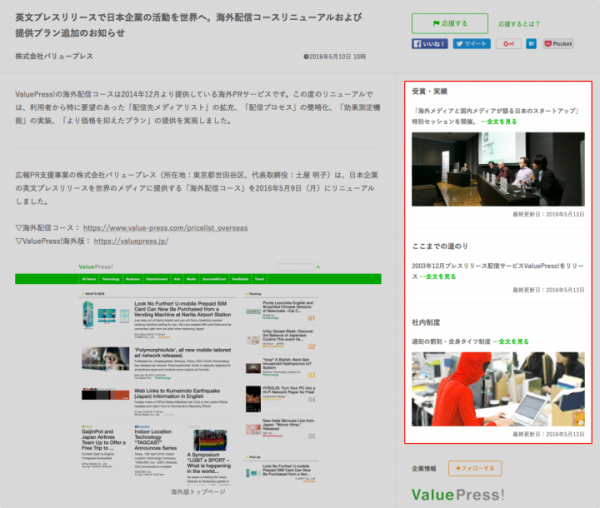Click the orange フォローする button

(475, 468)
